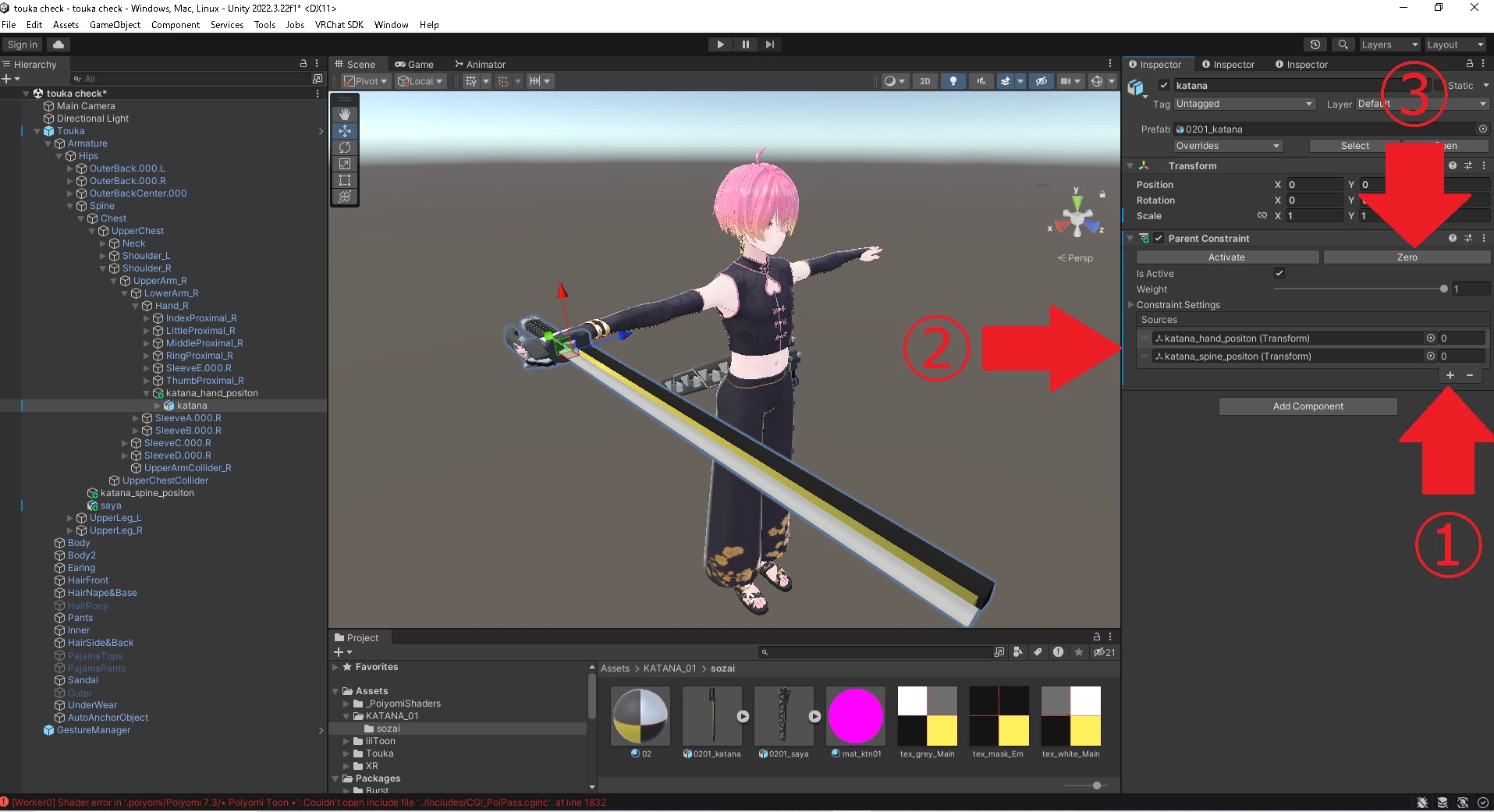The image size is (1494, 812).
Task: Select the 0201_katana prefab thumbnail
Action: click(712, 716)
